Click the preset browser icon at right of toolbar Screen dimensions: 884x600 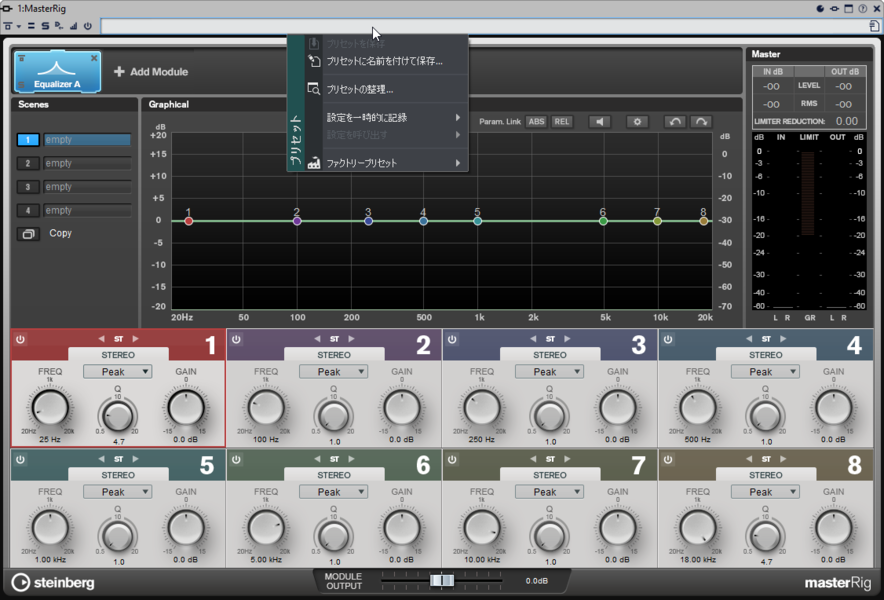874,26
